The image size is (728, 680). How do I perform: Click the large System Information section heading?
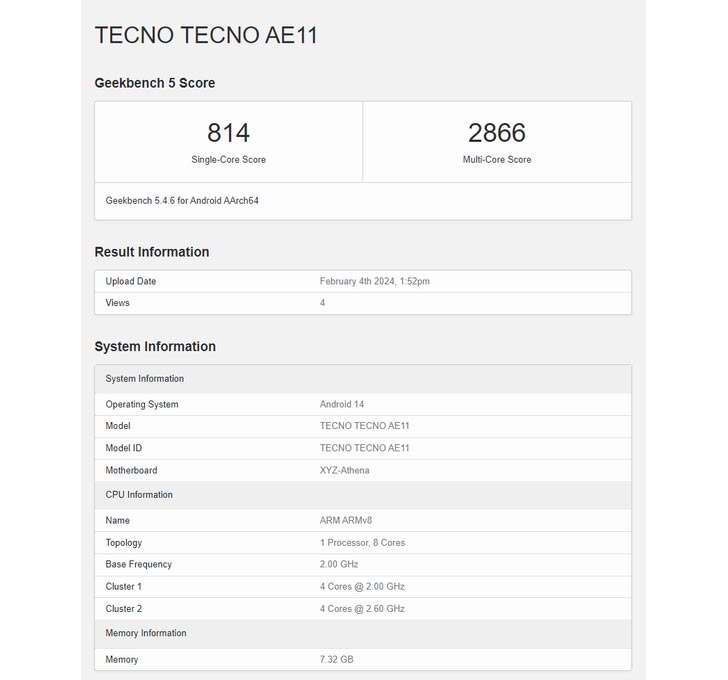coord(155,347)
